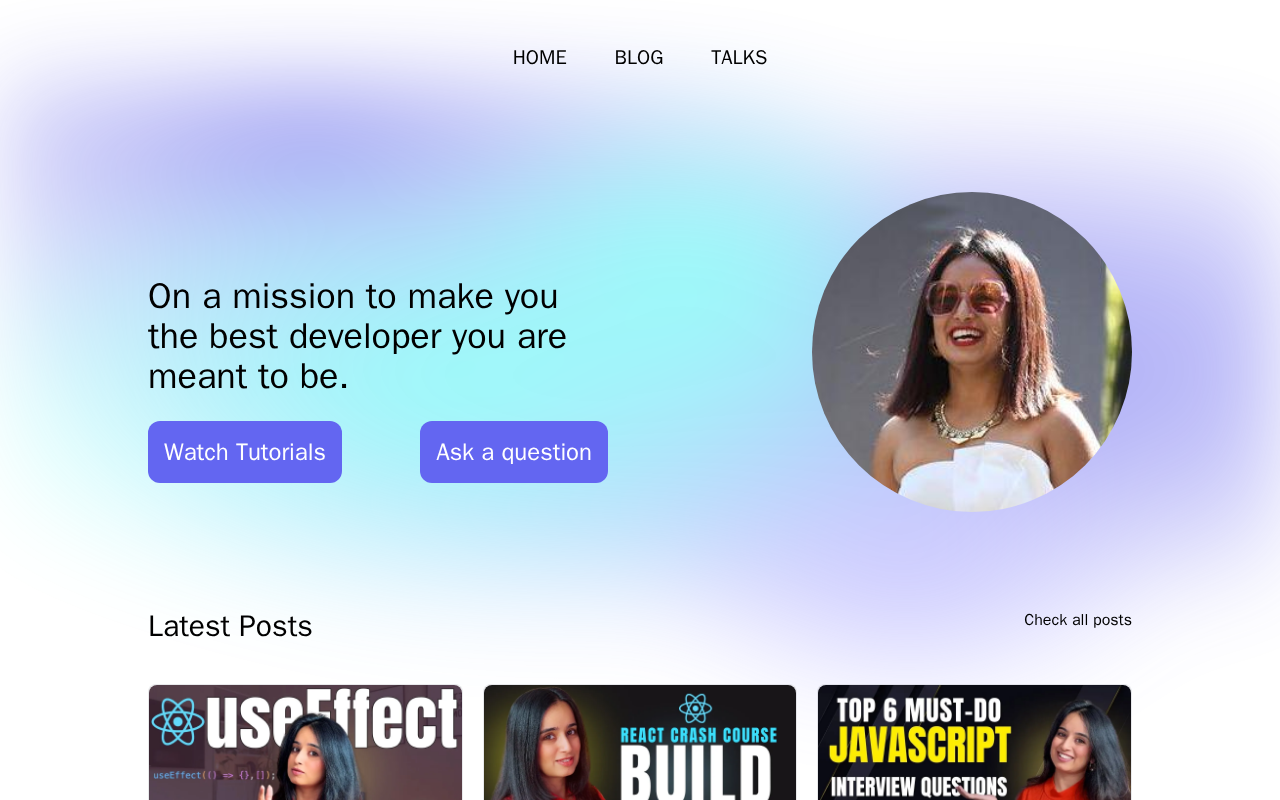Click the mission statement headline text
1280x800 pixels.
(357, 336)
